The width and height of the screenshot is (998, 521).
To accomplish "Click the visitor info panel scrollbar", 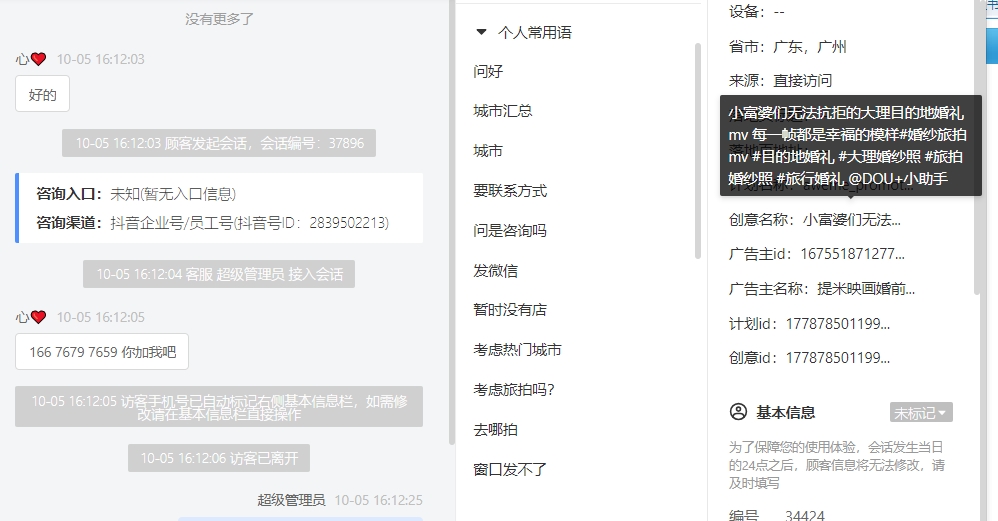I will pos(977,146).
